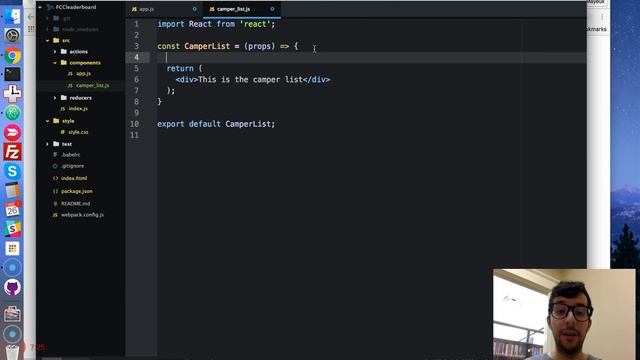Open the colorful grid app in the dock
Image resolution: width=640 pixels, height=360 pixels.
(12, 248)
